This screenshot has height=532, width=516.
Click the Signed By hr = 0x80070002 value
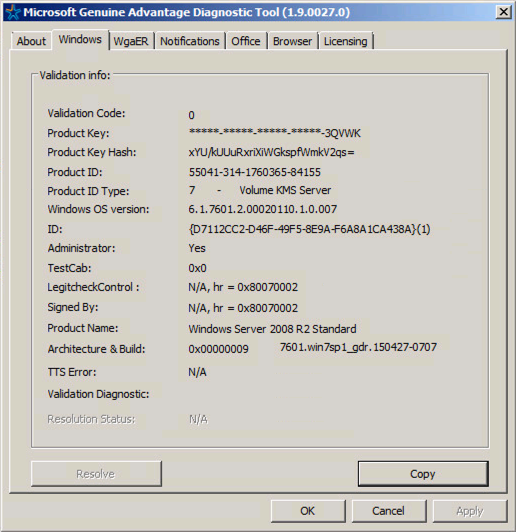pyautogui.click(x=243, y=308)
